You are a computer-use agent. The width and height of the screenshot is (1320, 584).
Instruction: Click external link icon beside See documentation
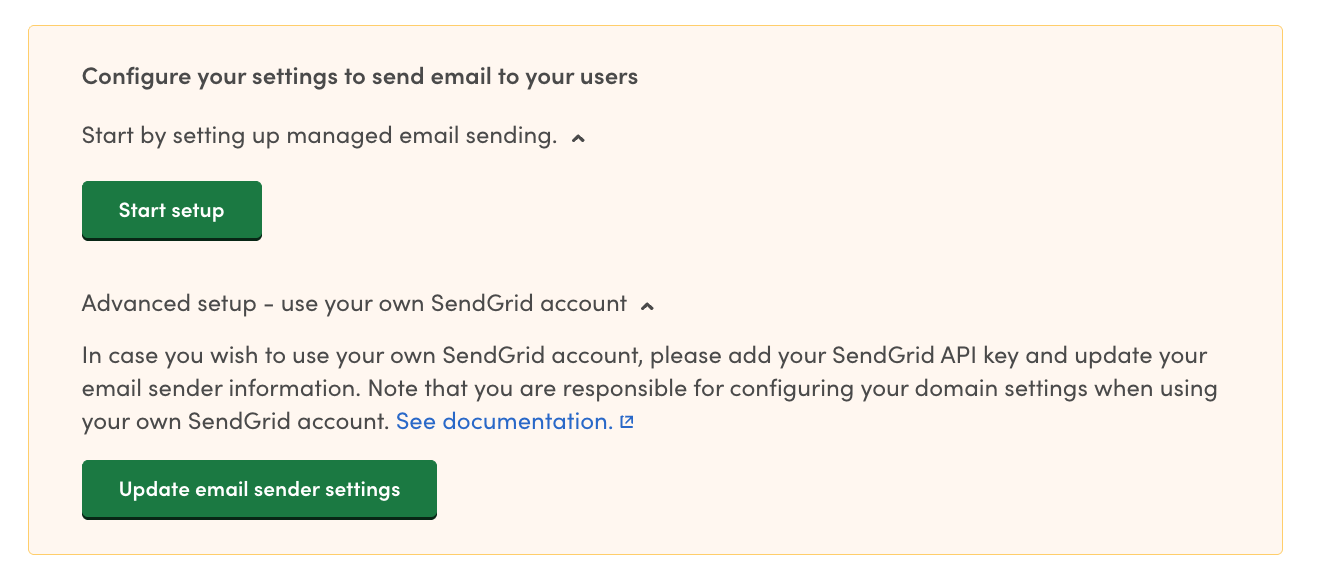pyautogui.click(x=627, y=422)
